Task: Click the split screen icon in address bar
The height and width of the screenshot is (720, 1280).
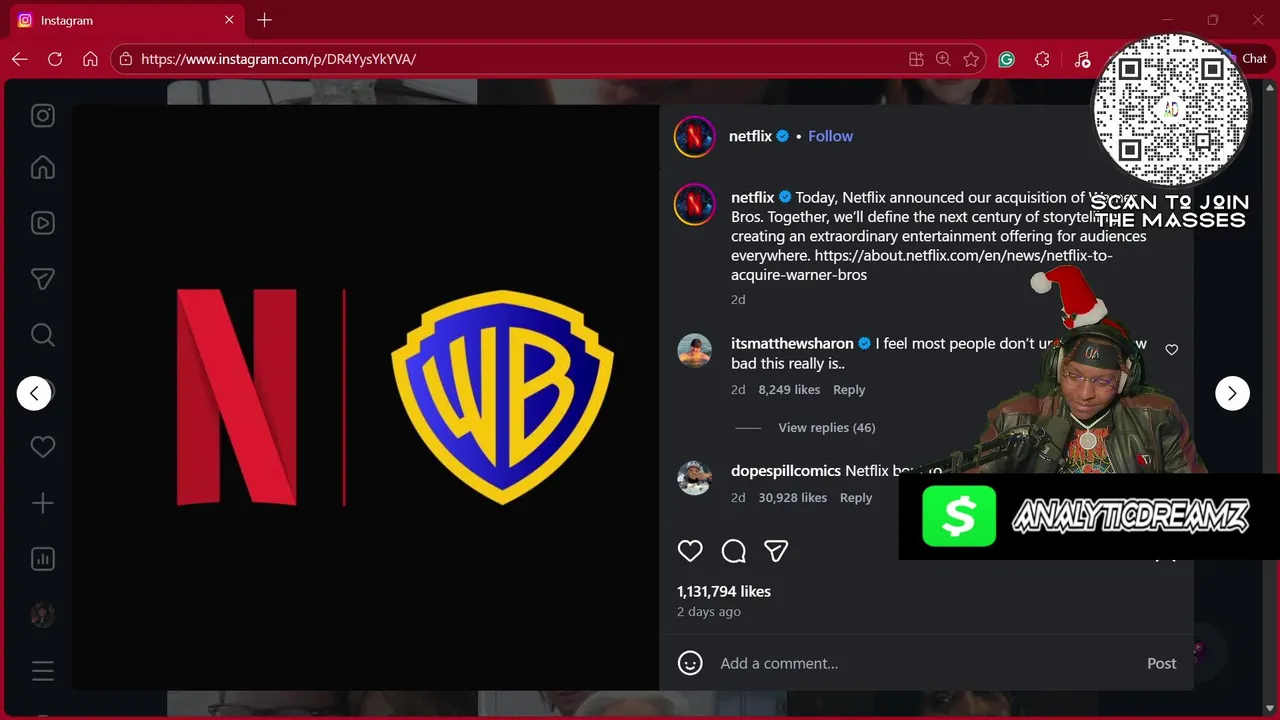Action: [x=916, y=59]
